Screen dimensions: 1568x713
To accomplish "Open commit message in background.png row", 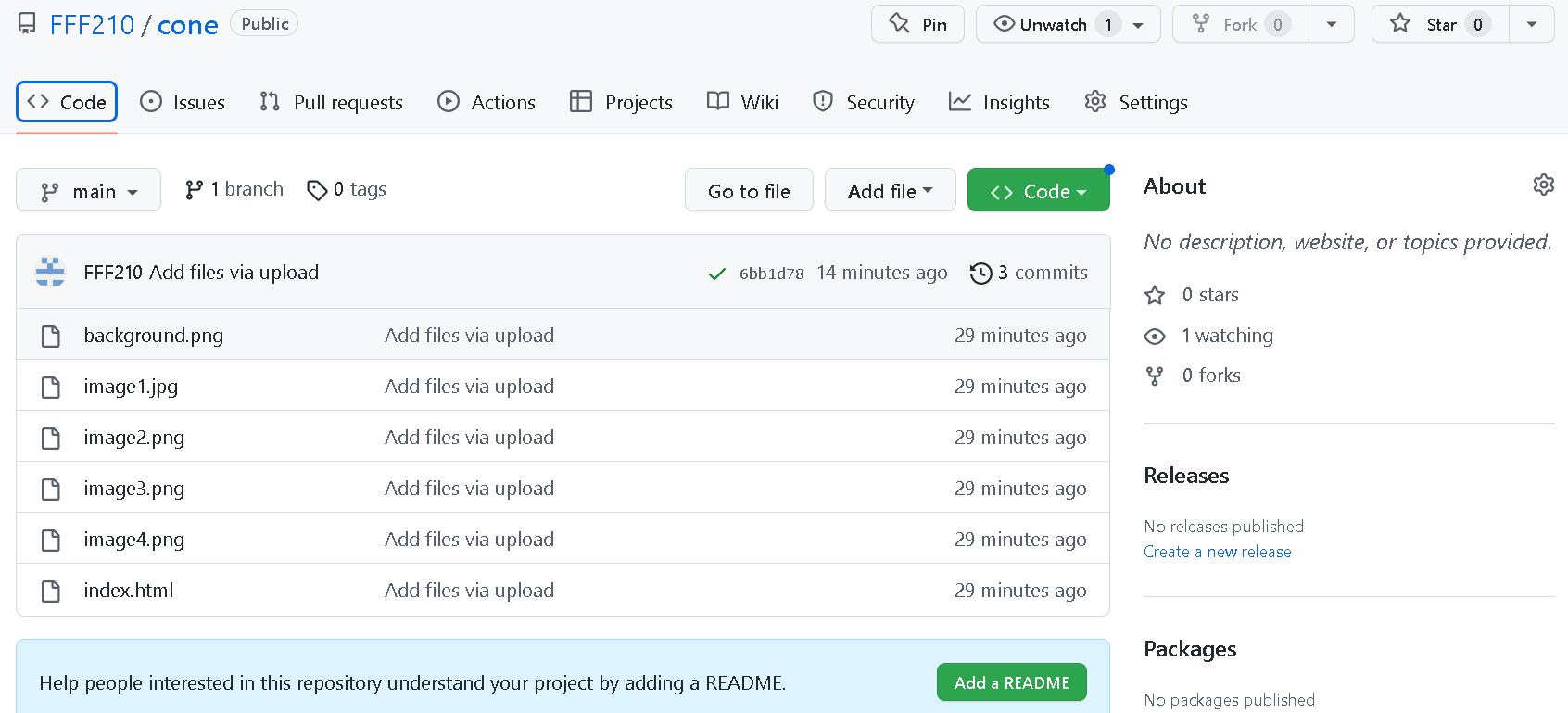I will (469, 336).
